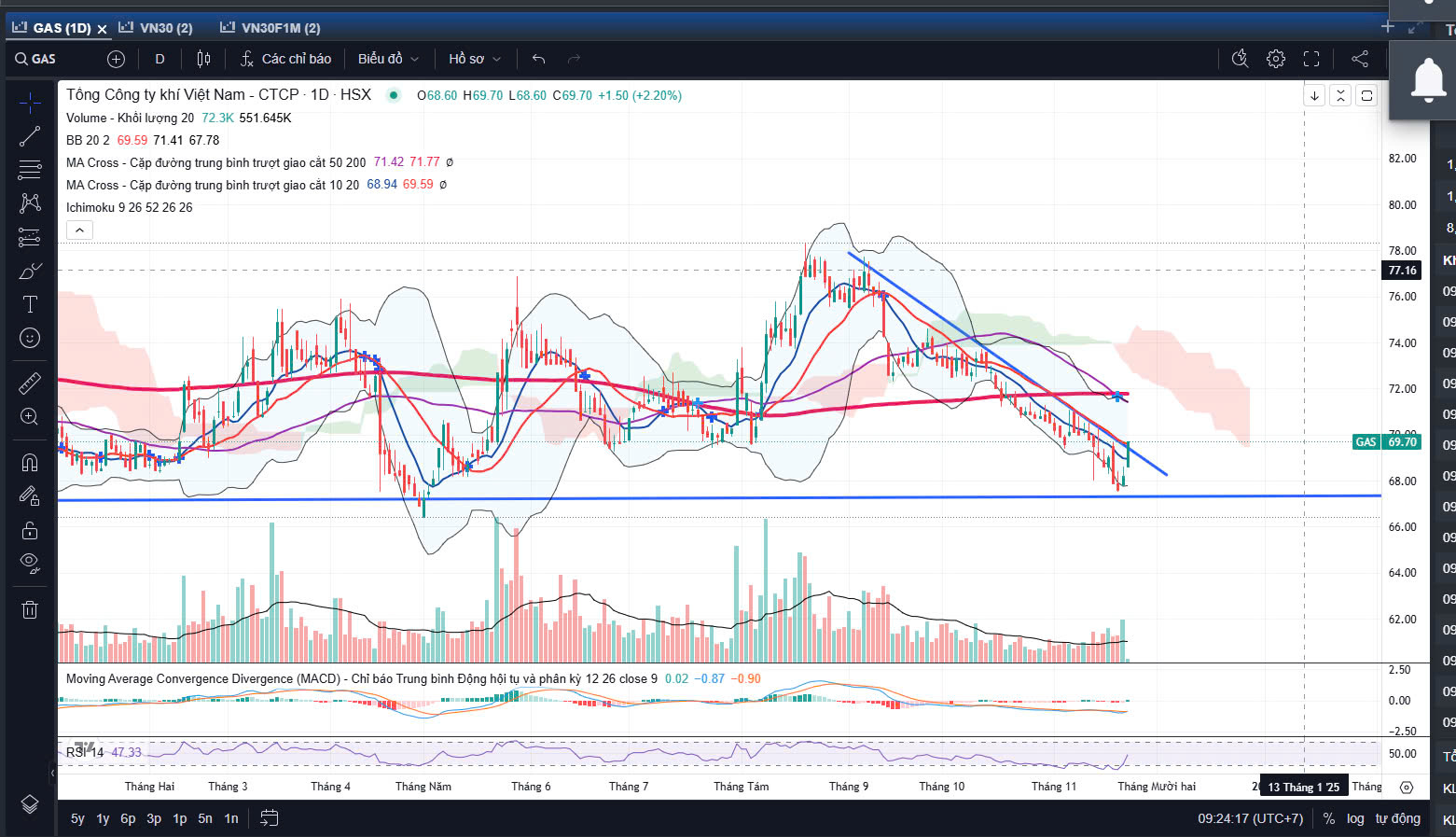Select the 1n time range

click(231, 818)
